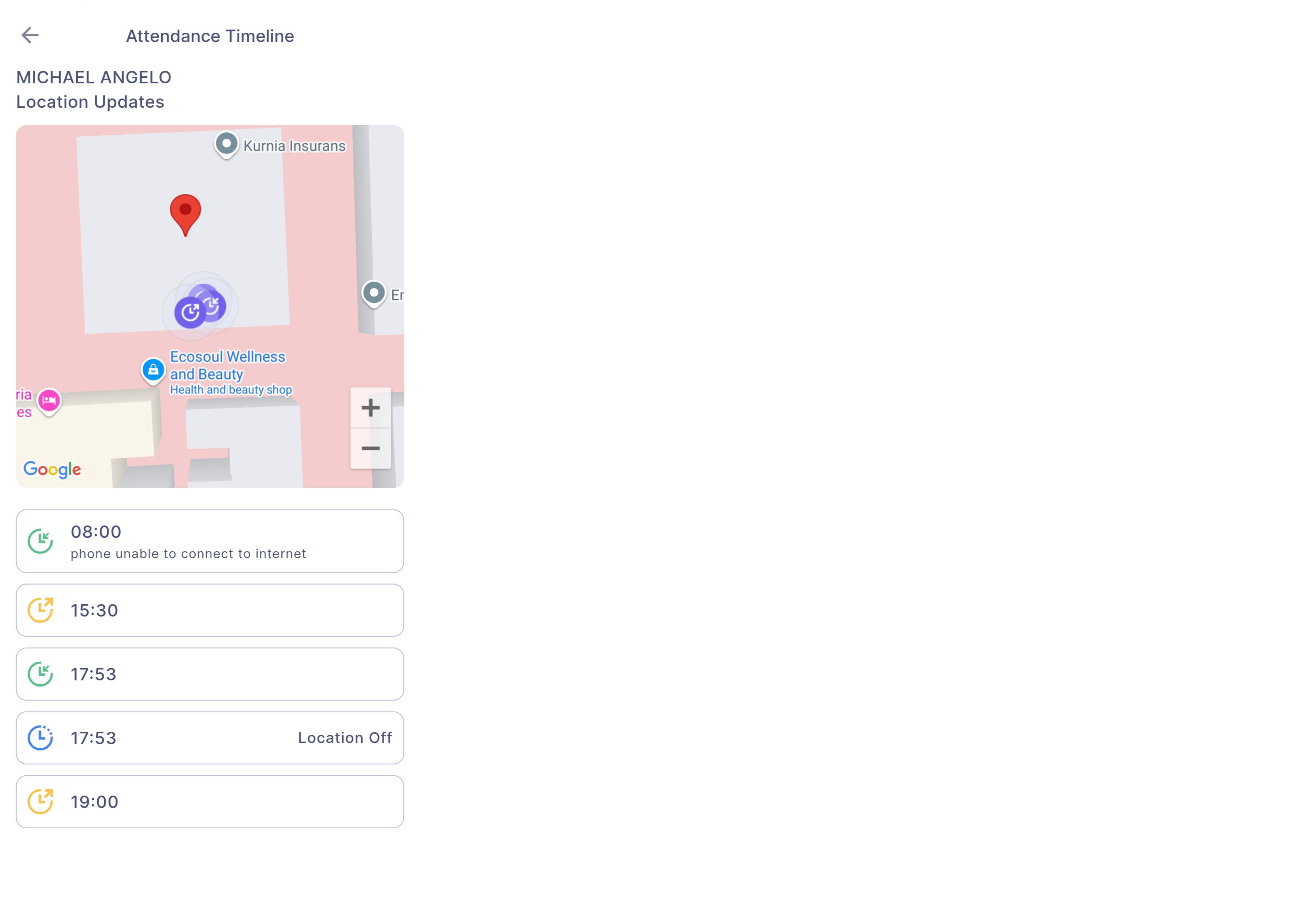Viewport: 1316px width, 903px height.
Task: Open Ecosoul Wellness and Beauty label
Action: click(x=228, y=365)
